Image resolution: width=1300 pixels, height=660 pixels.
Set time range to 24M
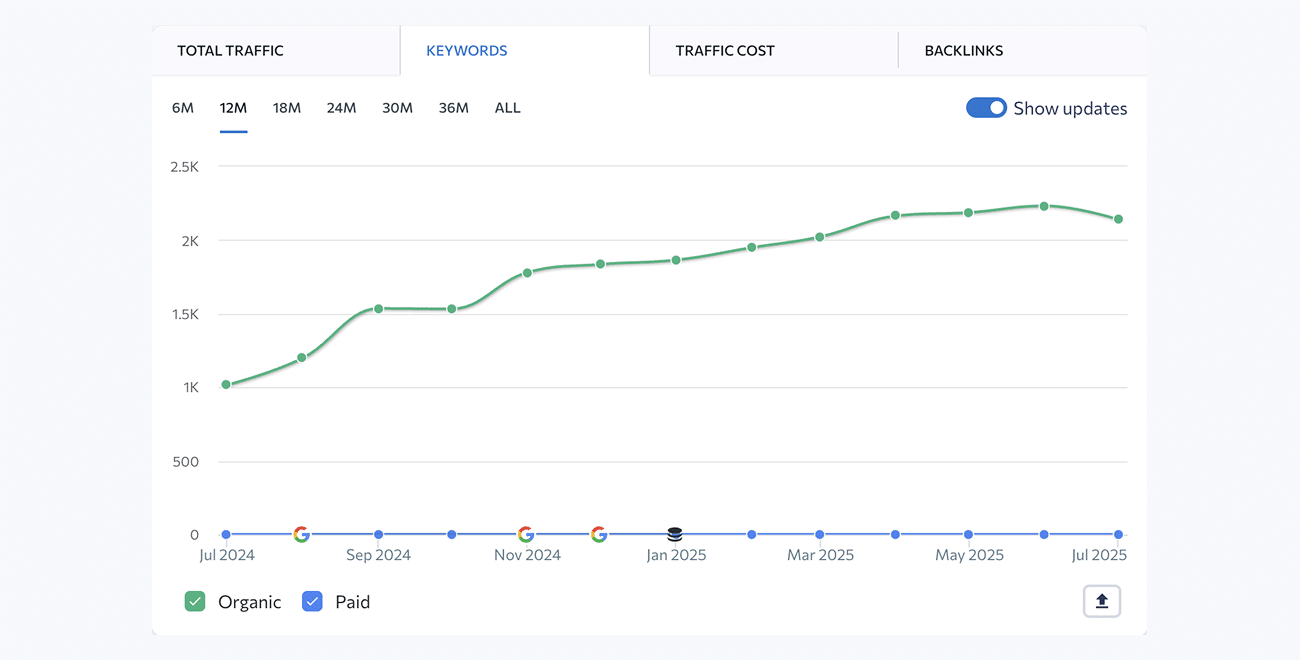341,108
